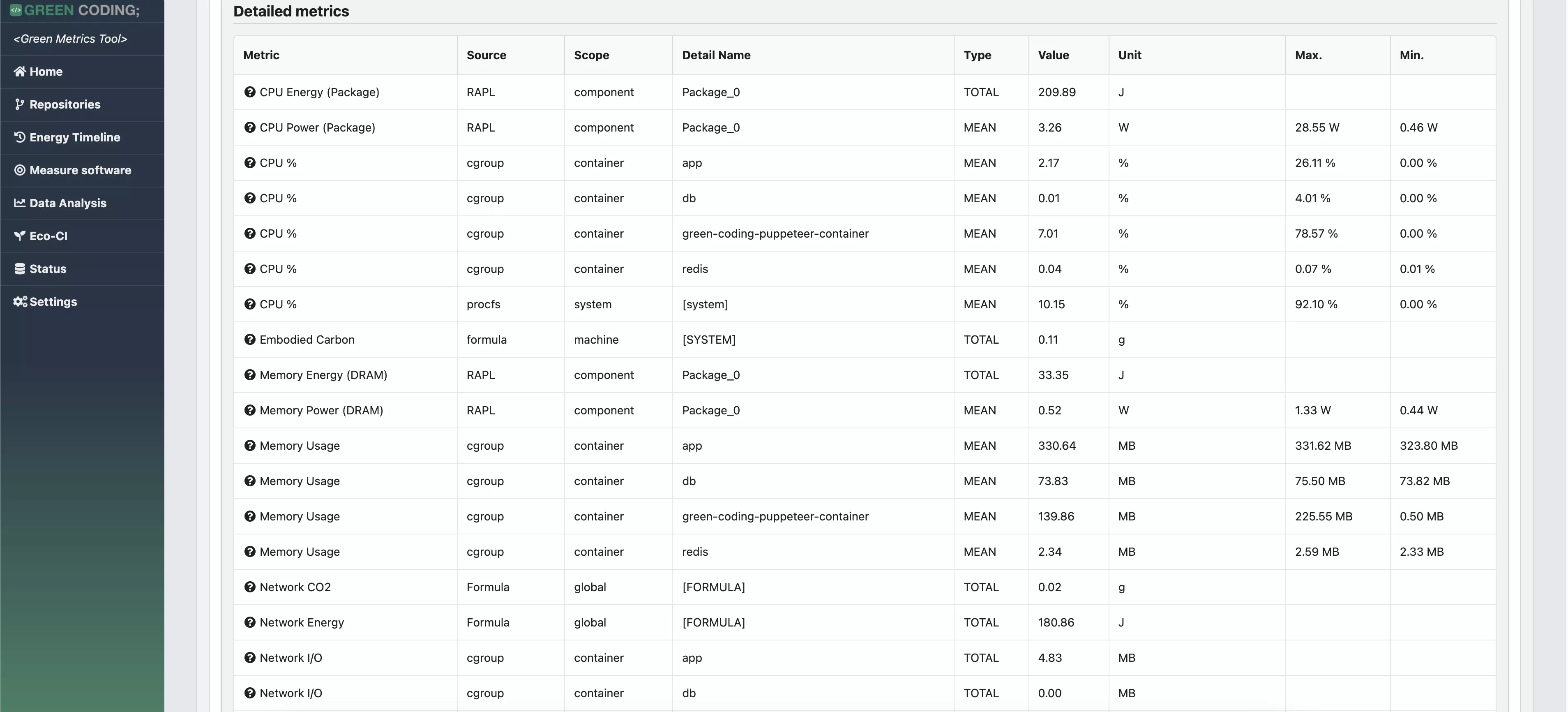The height and width of the screenshot is (712, 1568).
Task: Click the Green Metrics Tool title link
Action: [x=70, y=38]
